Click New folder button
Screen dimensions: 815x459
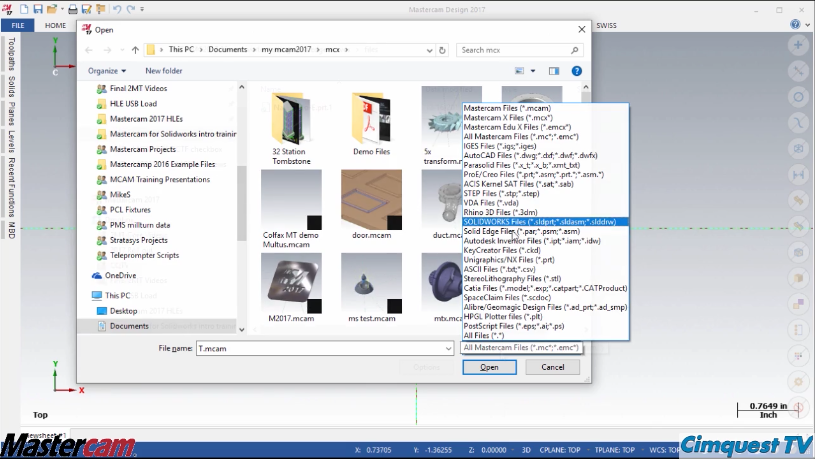point(164,71)
